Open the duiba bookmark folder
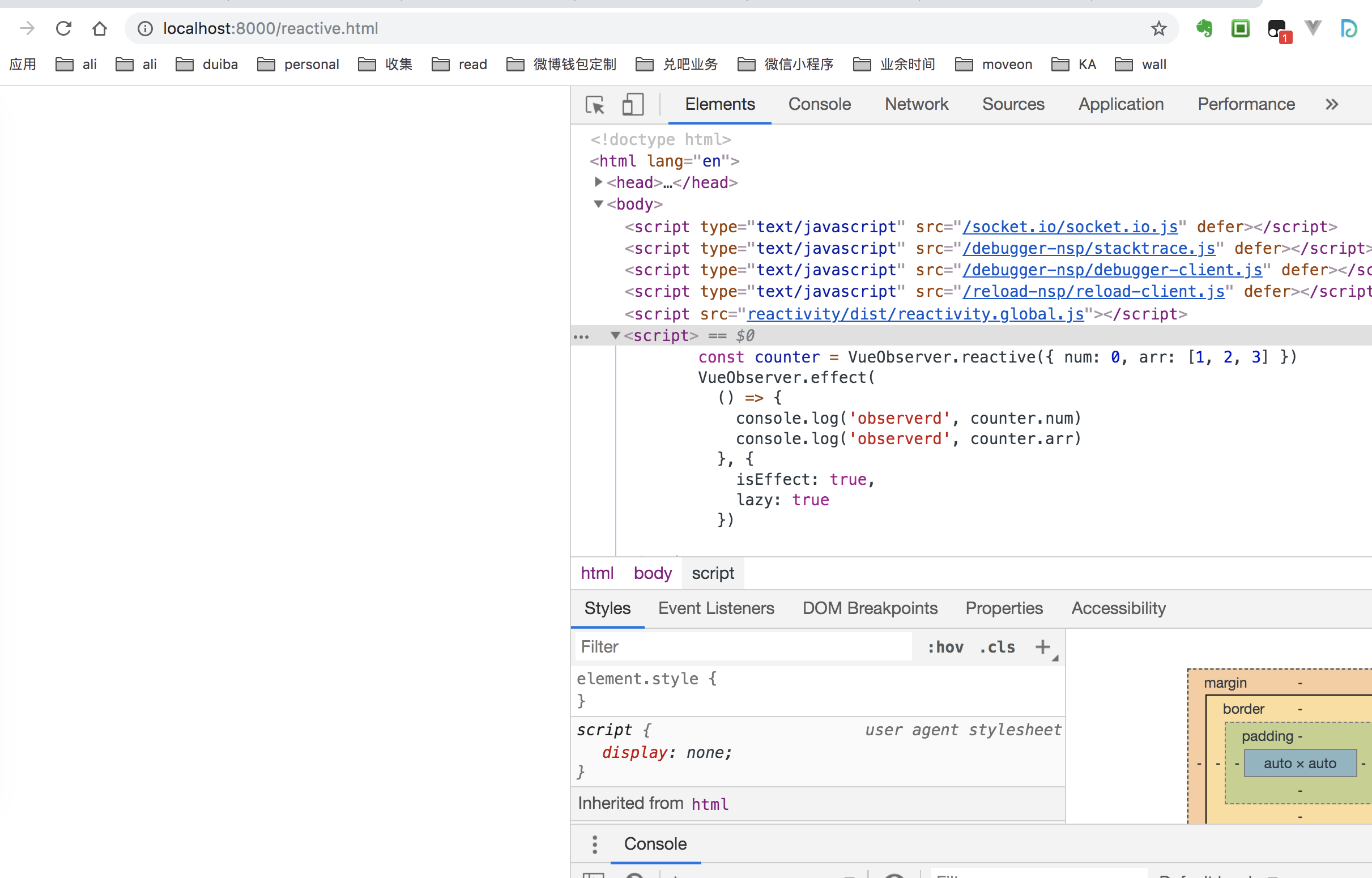 click(206, 65)
